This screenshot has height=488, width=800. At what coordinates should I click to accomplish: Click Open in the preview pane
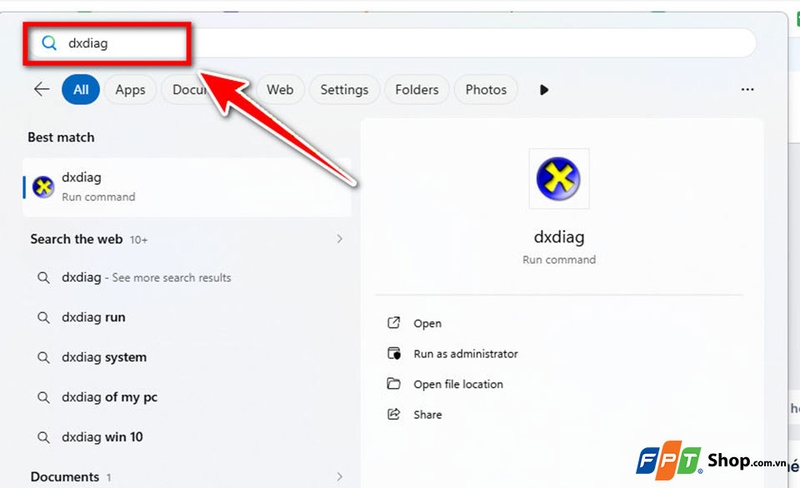tap(428, 323)
